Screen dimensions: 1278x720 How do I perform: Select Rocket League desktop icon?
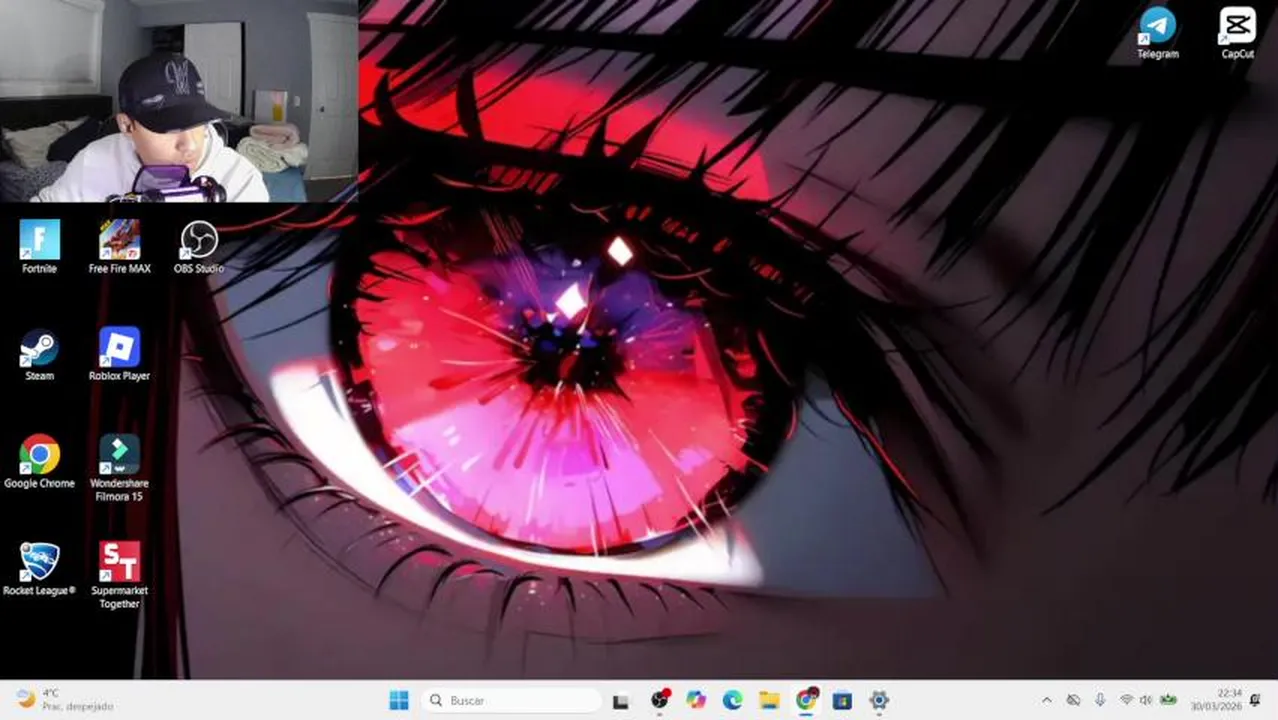click(39, 568)
